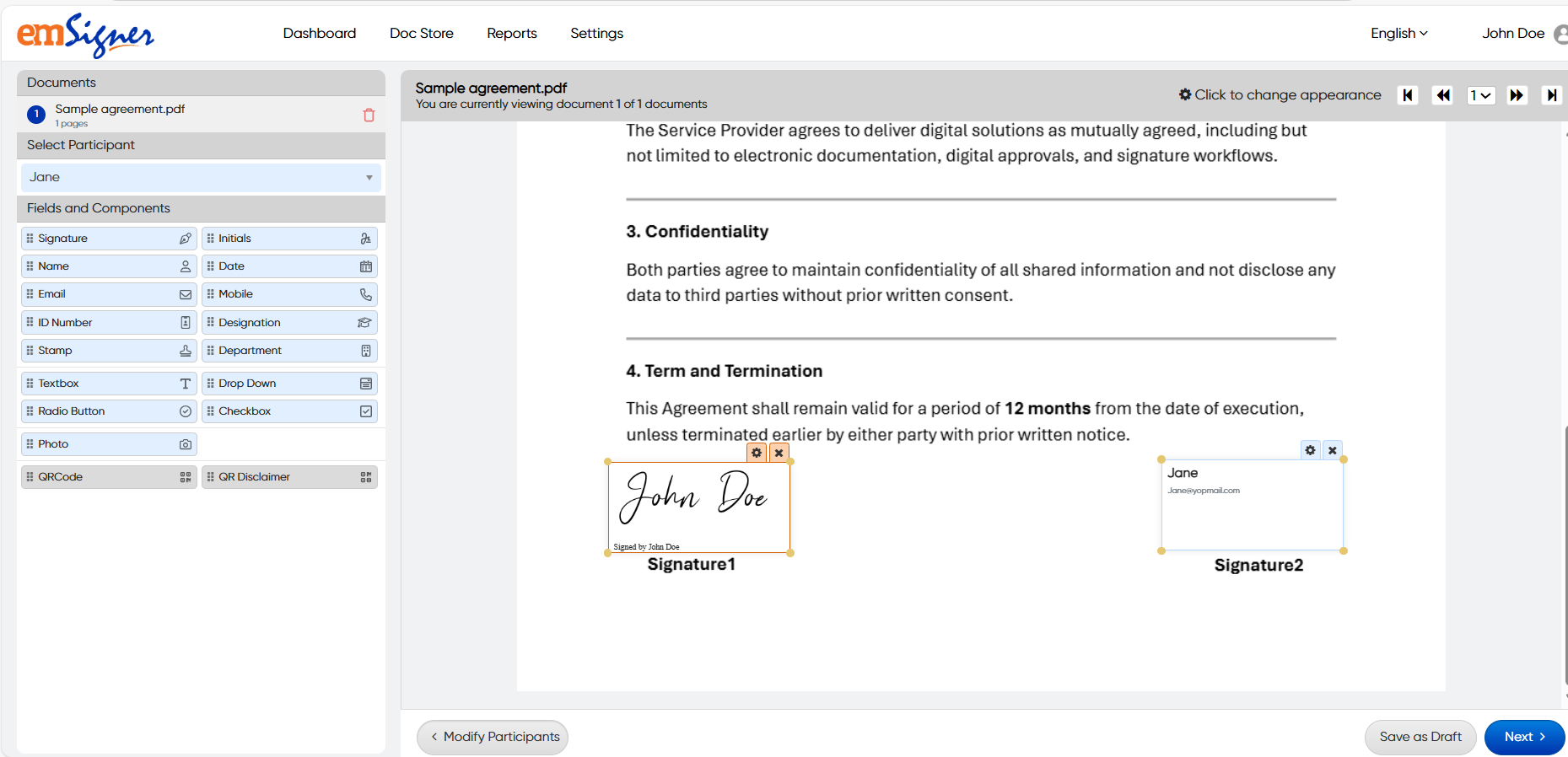Go to the Reports menu

pyautogui.click(x=511, y=33)
